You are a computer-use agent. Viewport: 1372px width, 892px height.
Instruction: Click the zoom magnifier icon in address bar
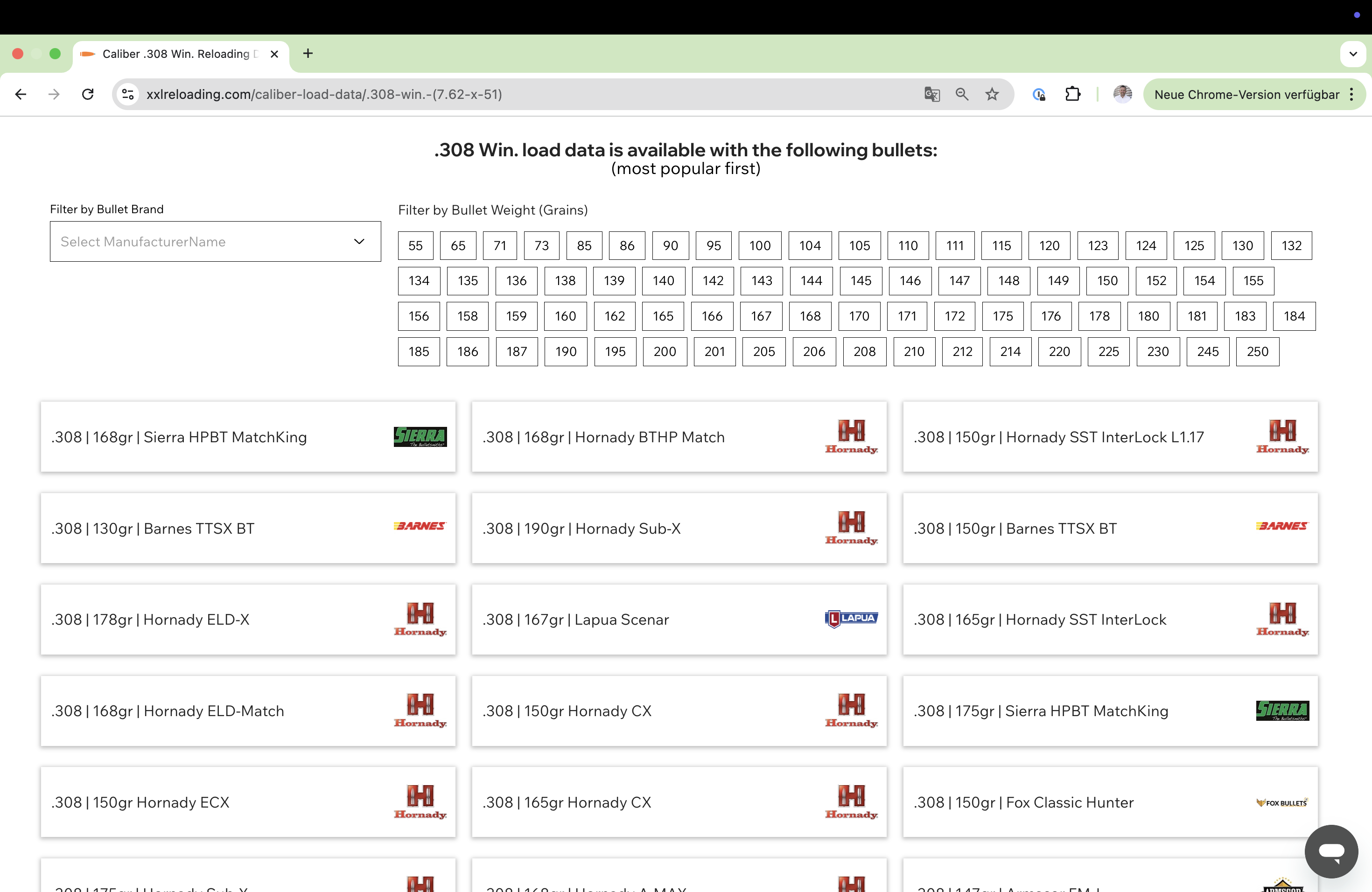961,94
